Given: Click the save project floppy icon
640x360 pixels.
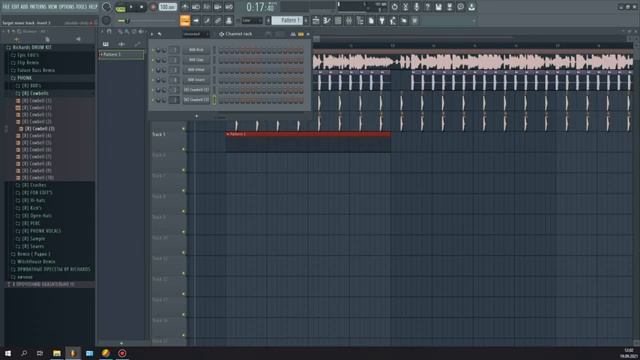Looking at the screenshot, I should pos(438,7).
